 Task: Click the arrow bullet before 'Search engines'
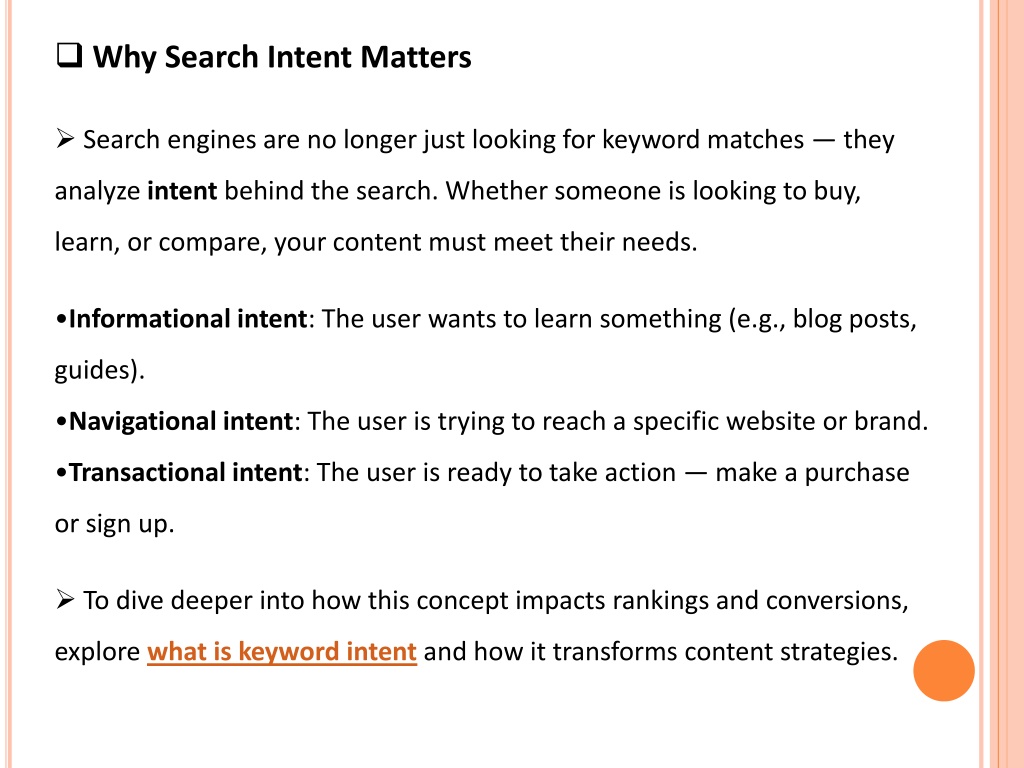(65, 138)
